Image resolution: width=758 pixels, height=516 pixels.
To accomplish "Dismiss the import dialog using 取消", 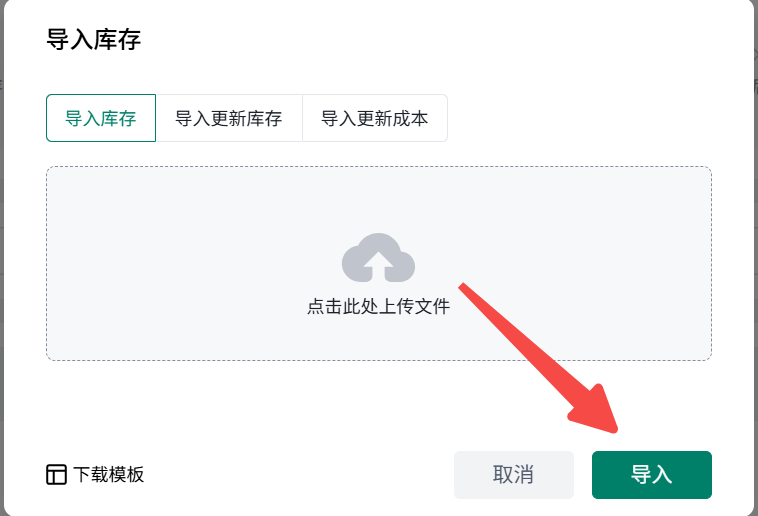I will 513,475.
